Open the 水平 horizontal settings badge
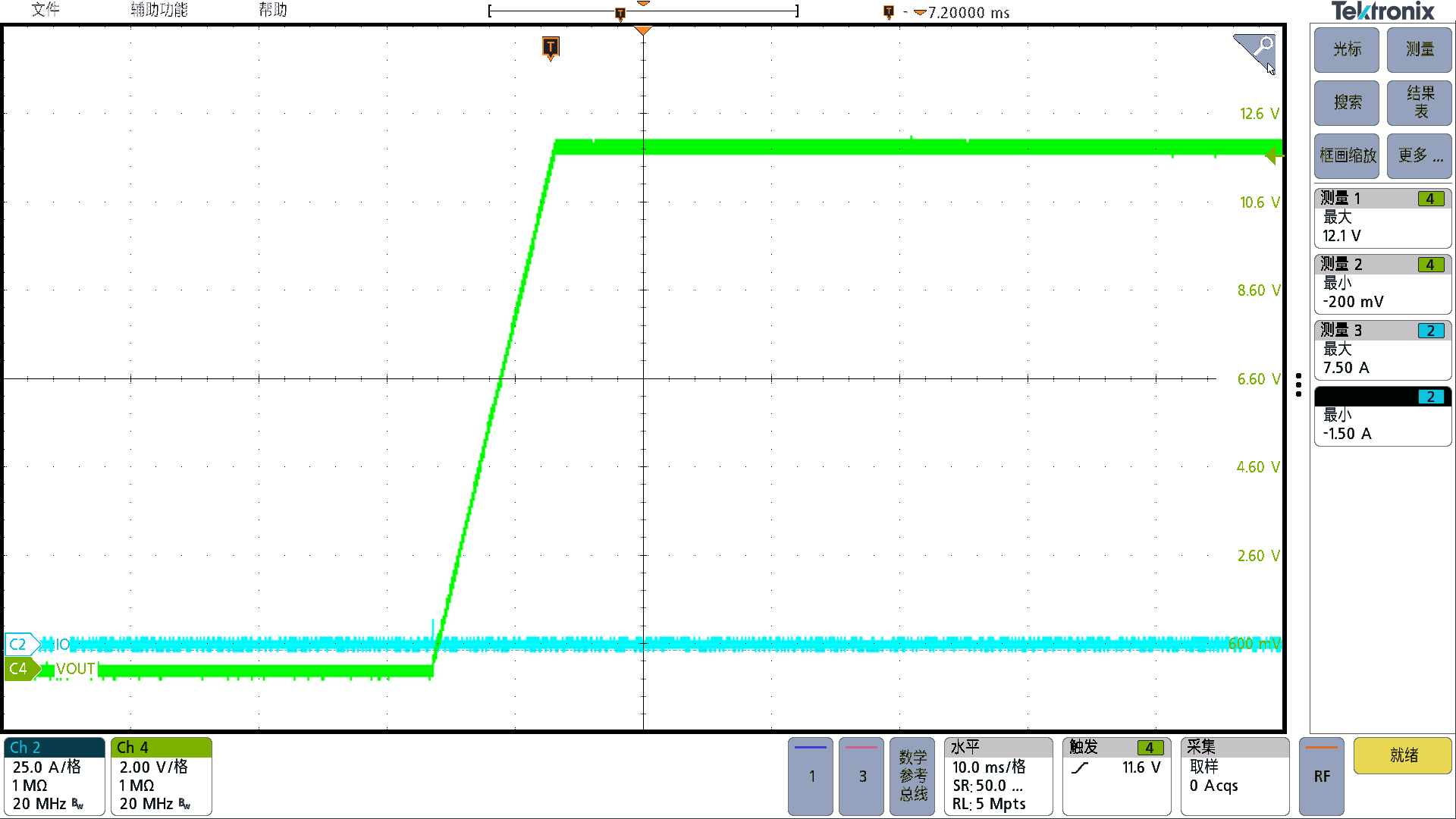The width and height of the screenshot is (1456, 819). (x=998, y=775)
